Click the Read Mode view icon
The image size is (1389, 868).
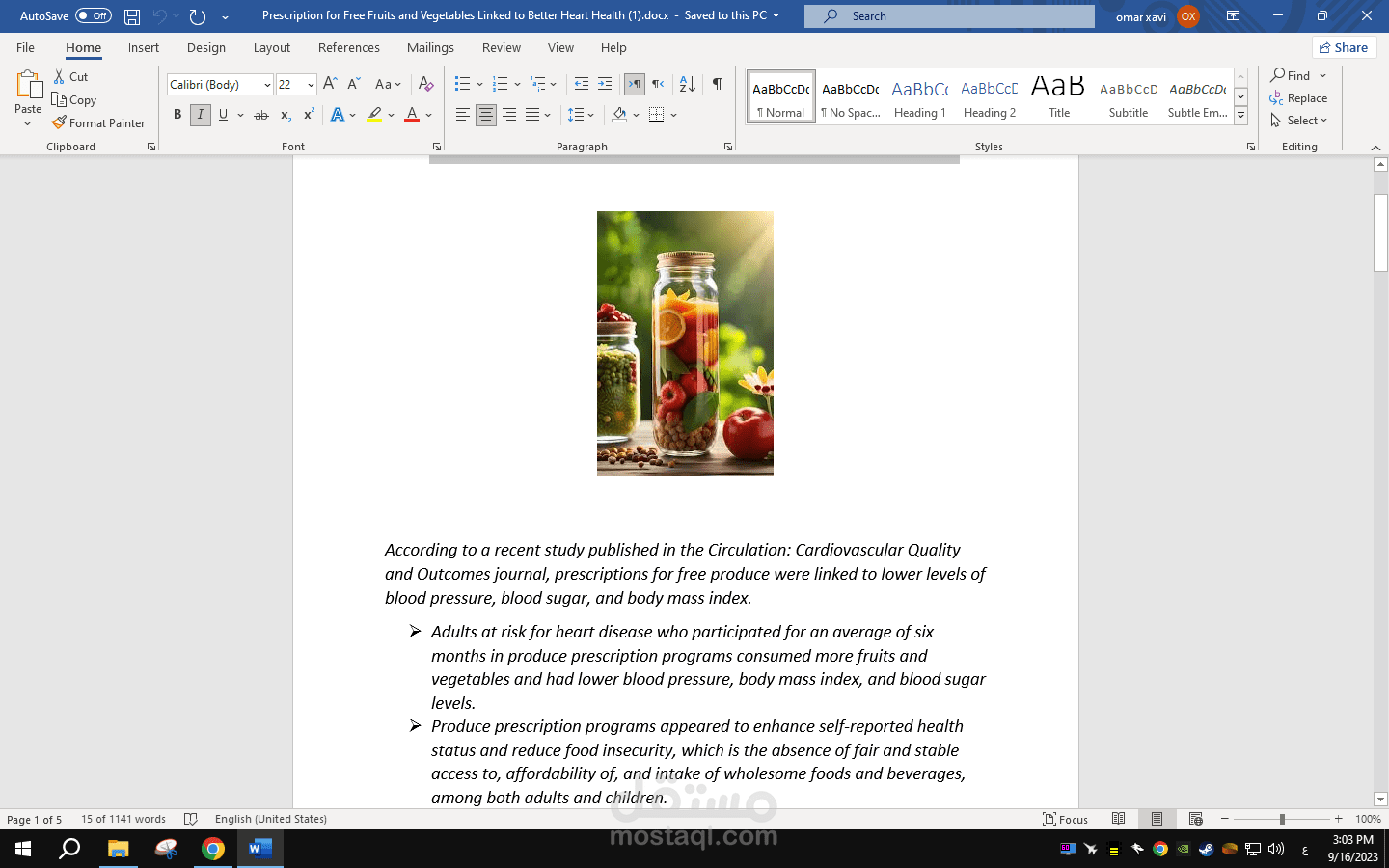1118,819
